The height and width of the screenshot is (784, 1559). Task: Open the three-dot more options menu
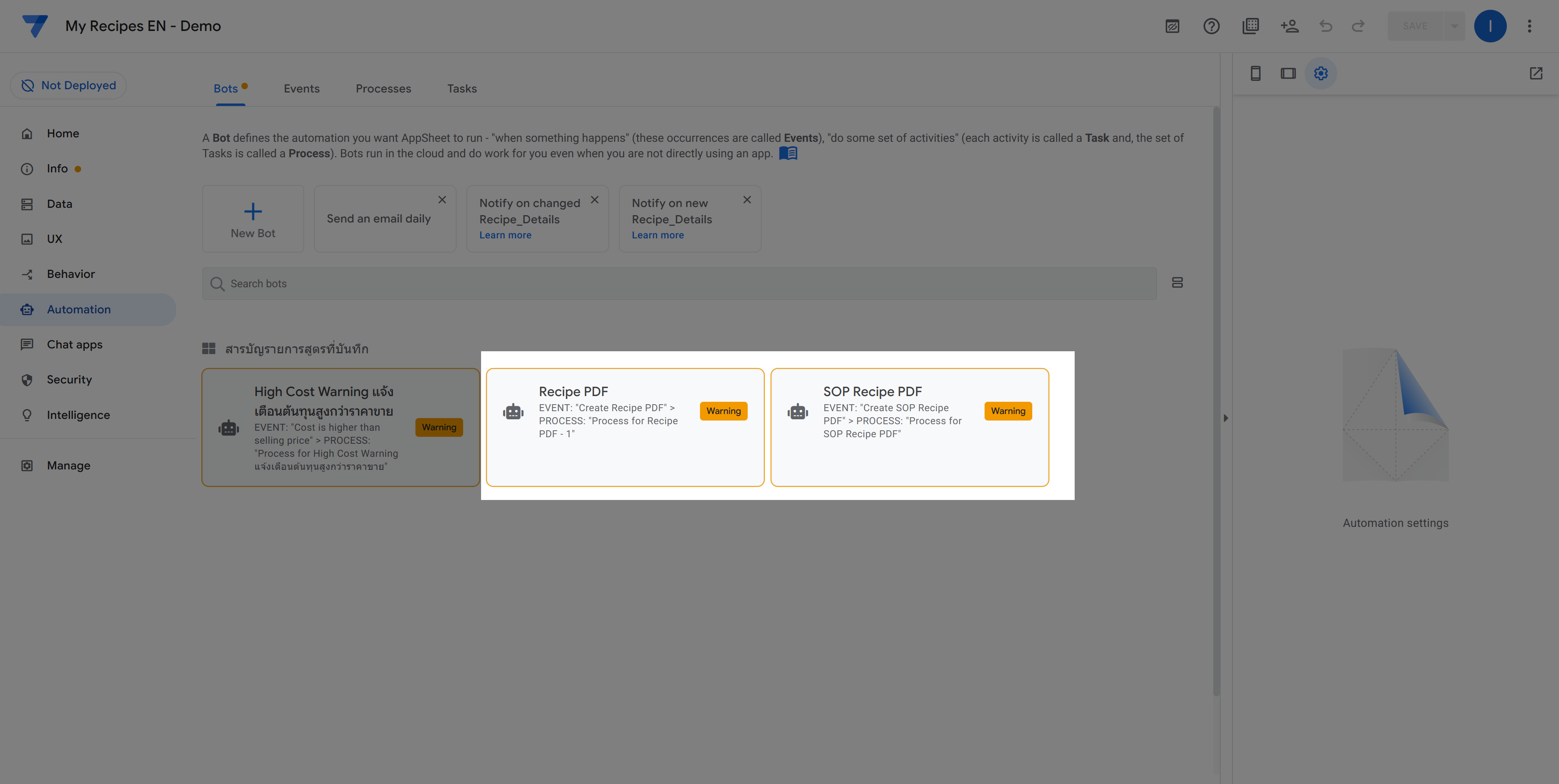coord(1529,26)
